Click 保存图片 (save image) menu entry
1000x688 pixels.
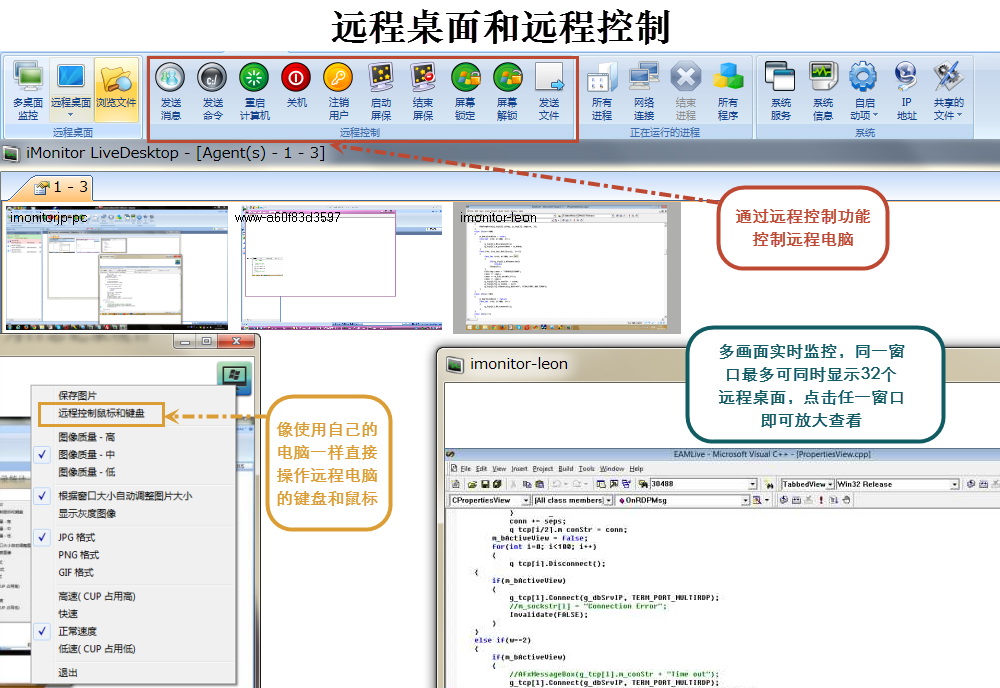(x=78, y=395)
